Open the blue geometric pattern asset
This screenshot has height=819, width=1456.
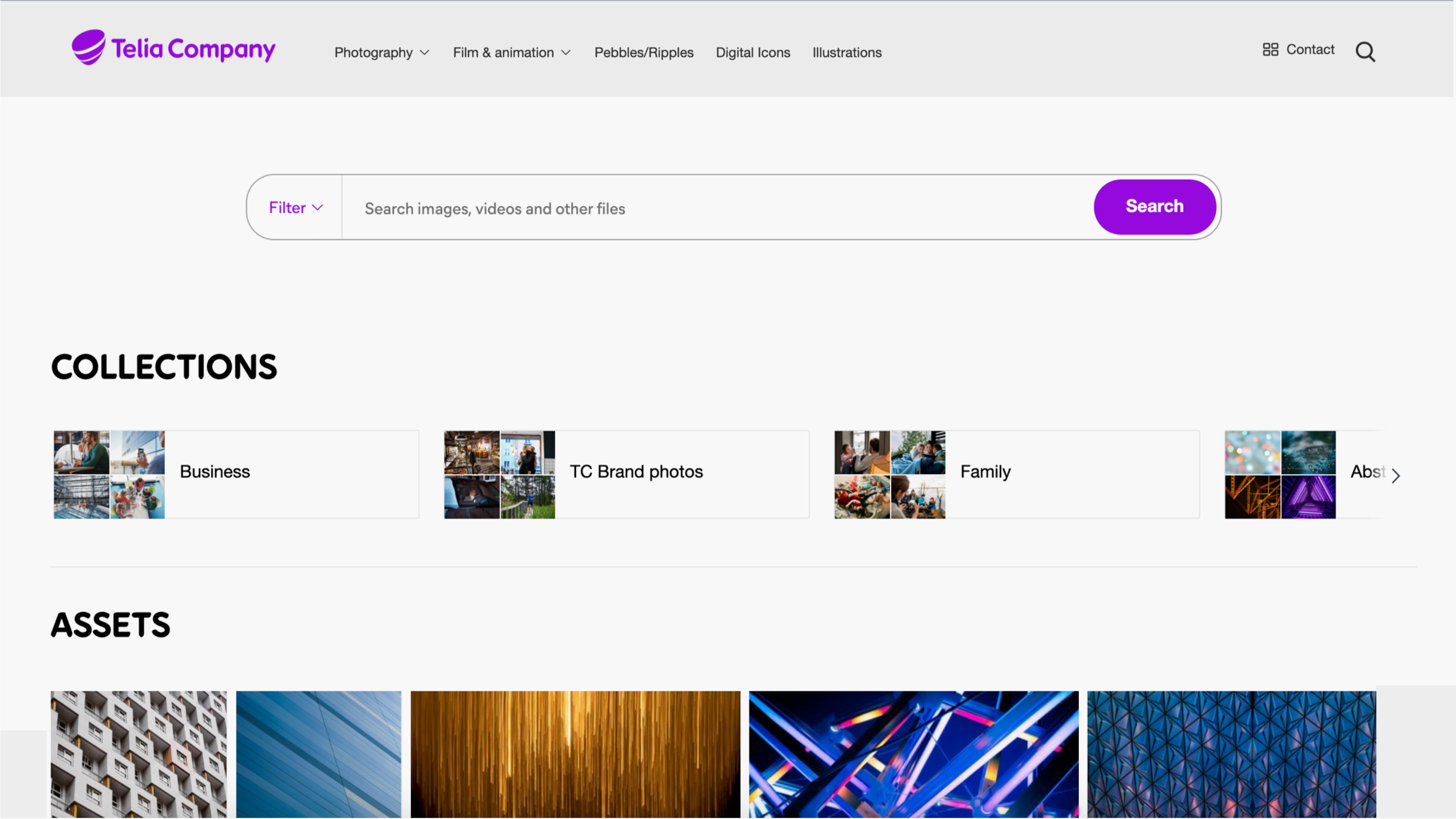point(1232,754)
